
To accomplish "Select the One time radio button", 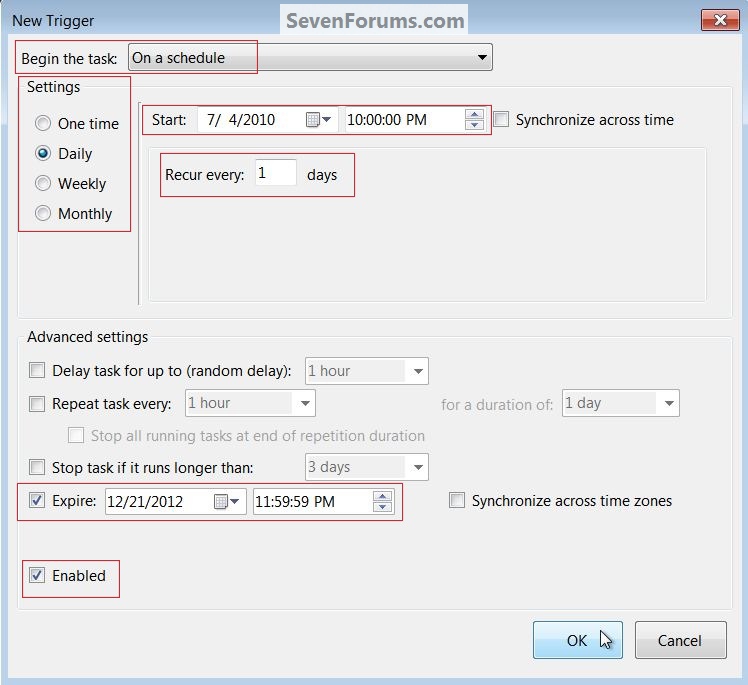I will pyautogui.click(x=43, y=124).
